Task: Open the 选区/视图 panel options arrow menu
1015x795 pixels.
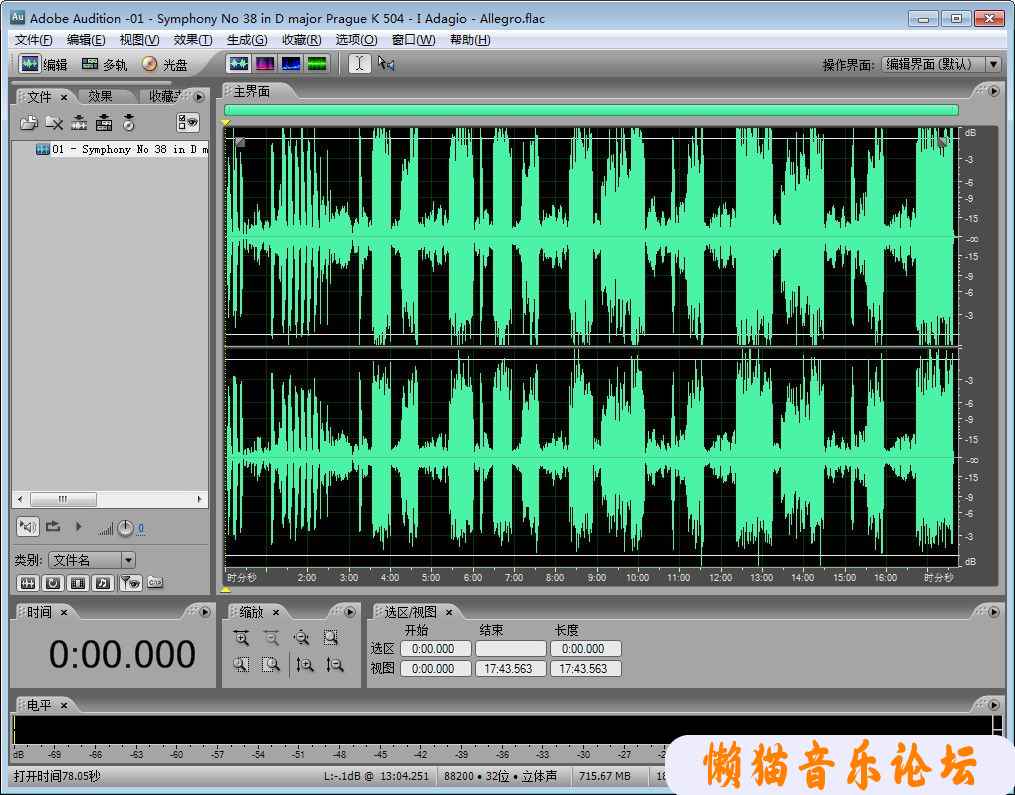Action: [994, 612]
